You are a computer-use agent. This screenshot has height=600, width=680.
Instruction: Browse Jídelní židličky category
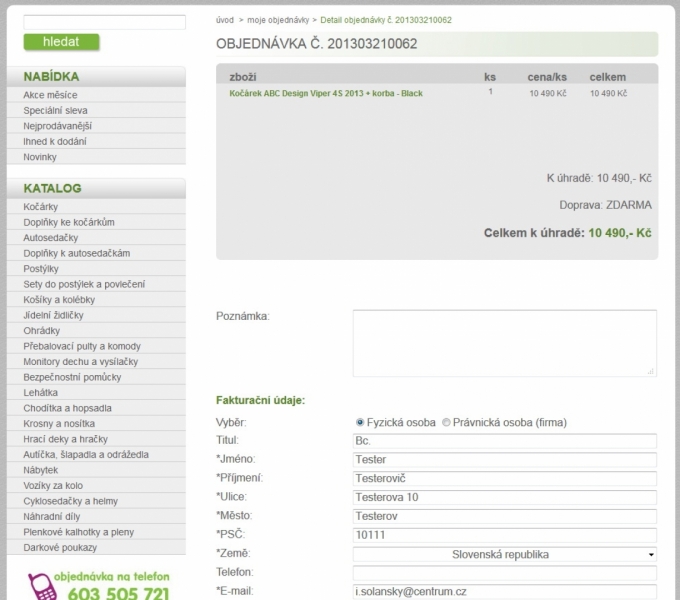pyautogui.click(x=53, y=315)
